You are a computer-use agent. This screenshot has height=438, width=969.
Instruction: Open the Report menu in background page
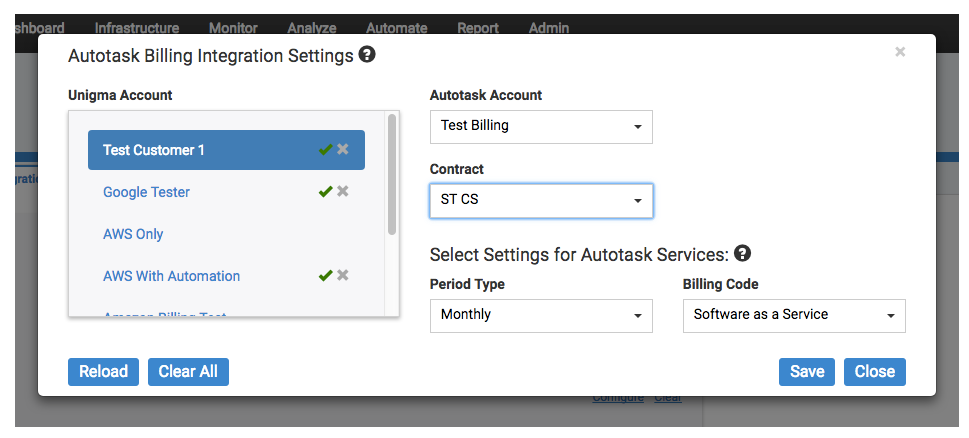coord(478,28)
